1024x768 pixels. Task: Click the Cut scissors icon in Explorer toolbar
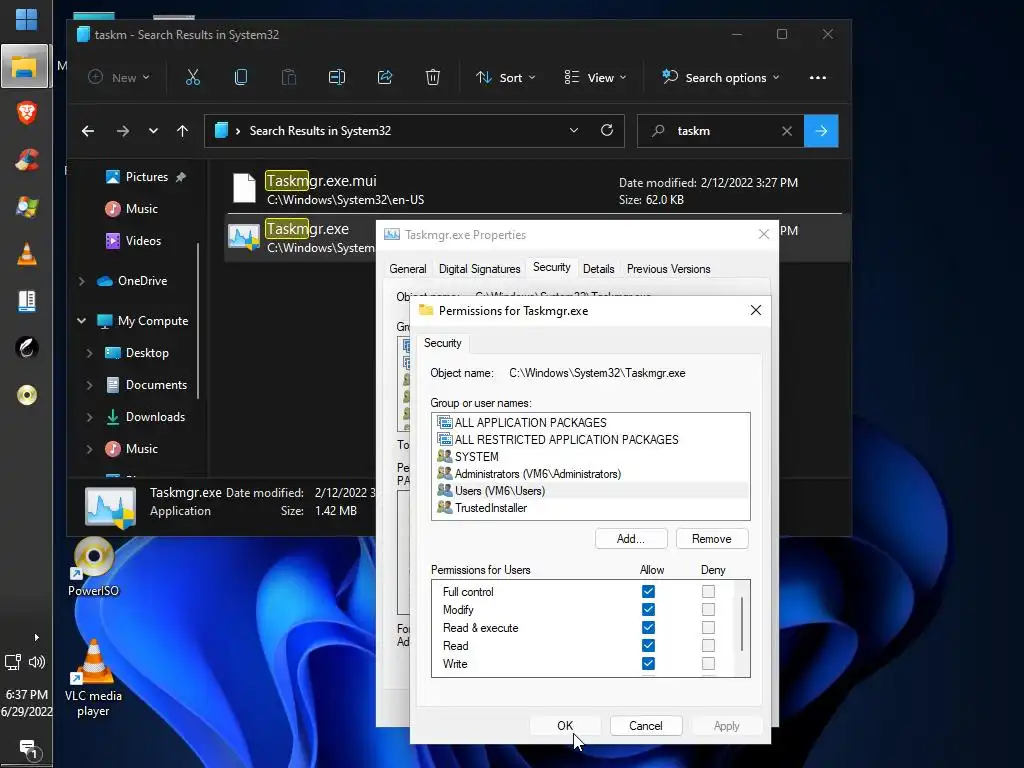[193, 78]
